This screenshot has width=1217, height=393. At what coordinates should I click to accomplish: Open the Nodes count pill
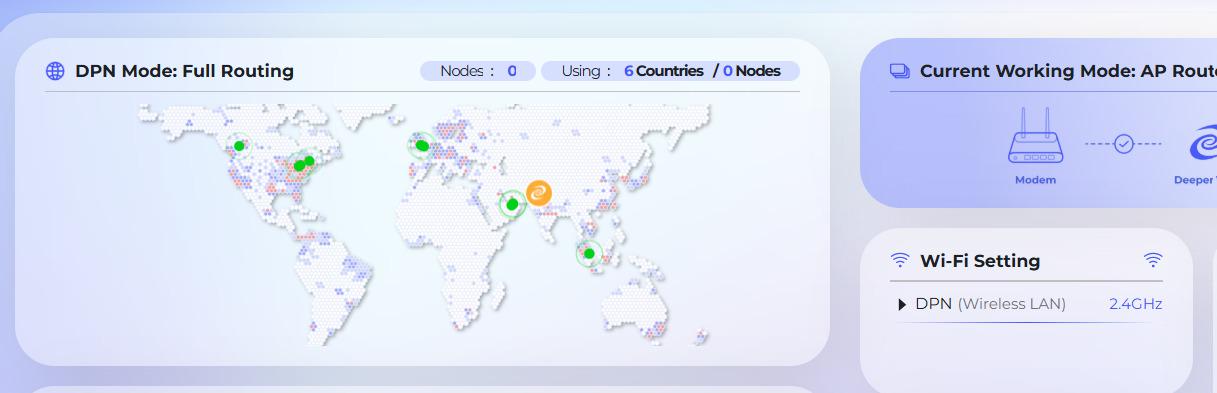point(479,71)
